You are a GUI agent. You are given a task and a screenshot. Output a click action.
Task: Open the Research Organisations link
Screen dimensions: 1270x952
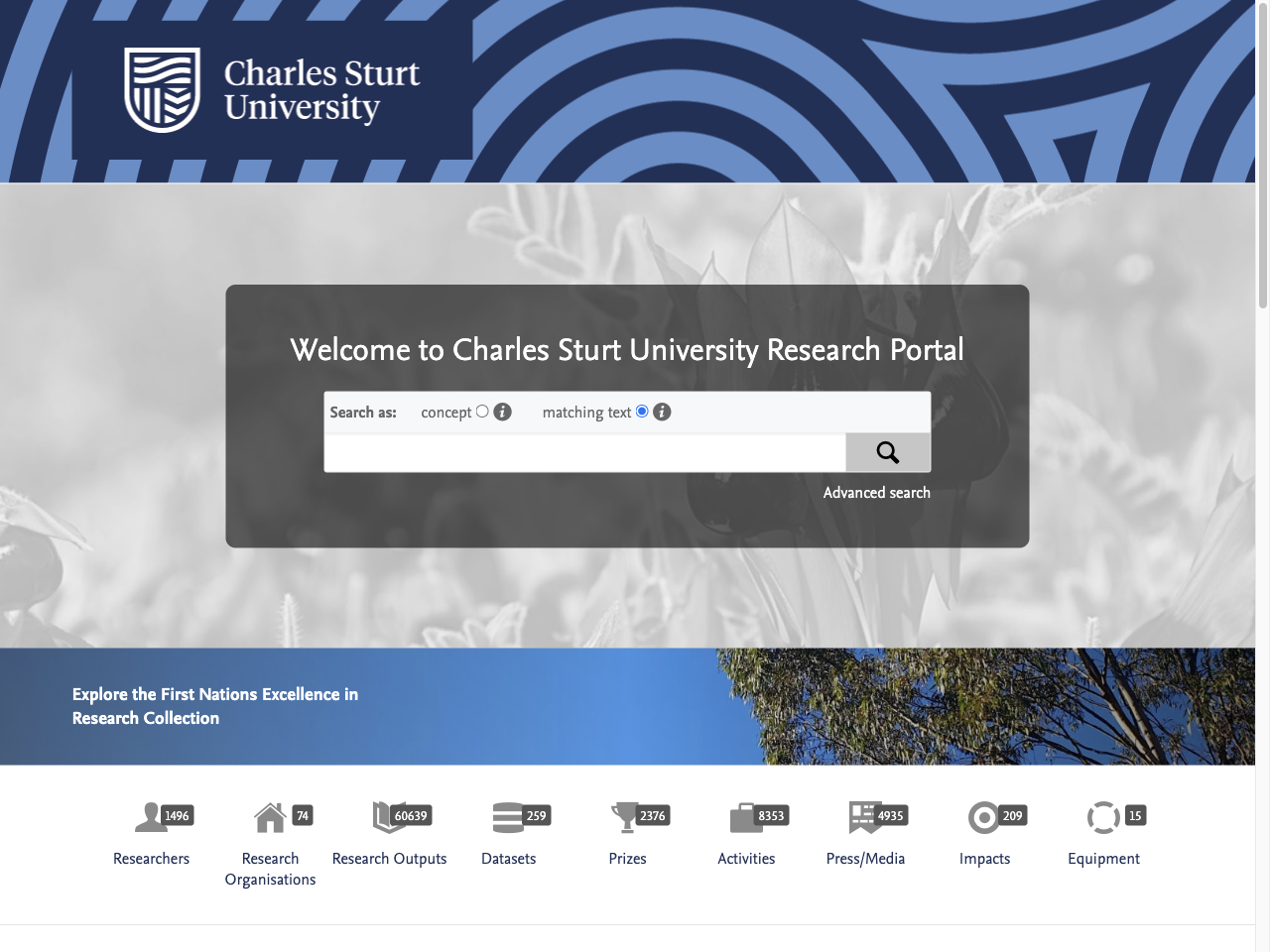tap(270, 869)
